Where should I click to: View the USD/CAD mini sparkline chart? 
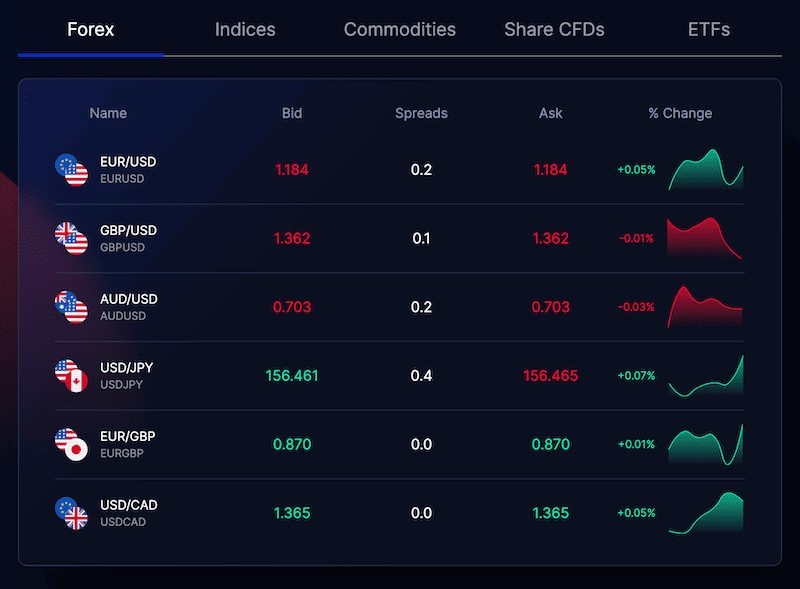click(x=706, y=513)
